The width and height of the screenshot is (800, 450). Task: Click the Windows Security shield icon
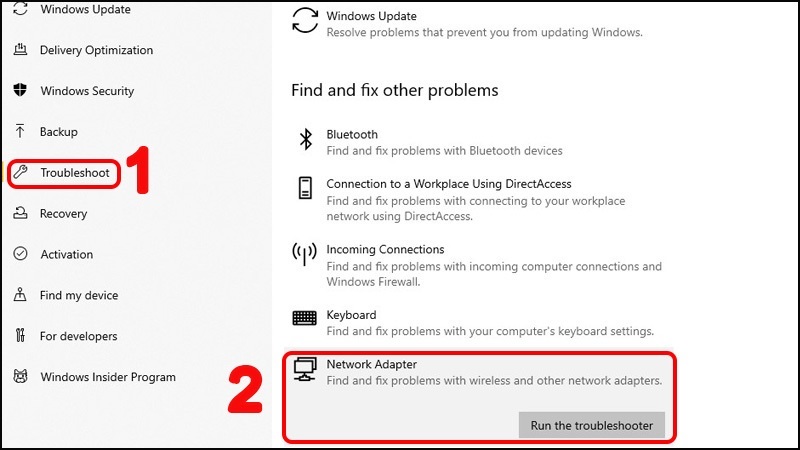tap(20, 91)
